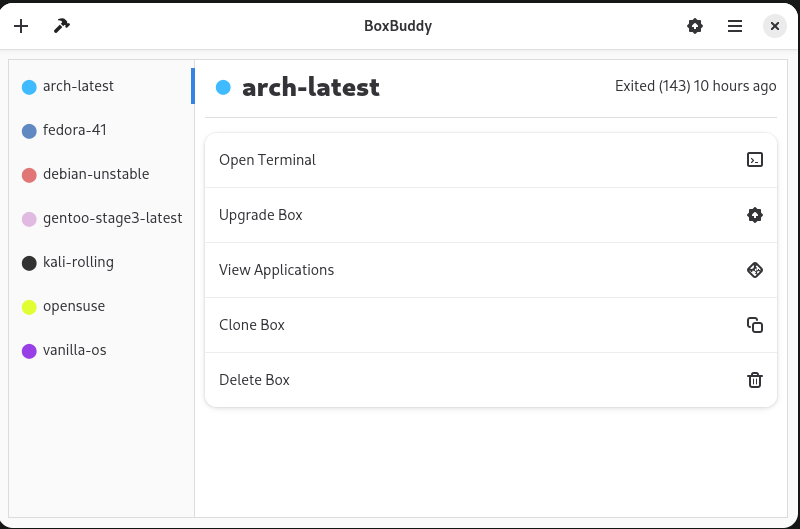The height and width of the screenshot is (529, 800).
Task: Click the Open Terminal label
Action: (x=267, y=160)
